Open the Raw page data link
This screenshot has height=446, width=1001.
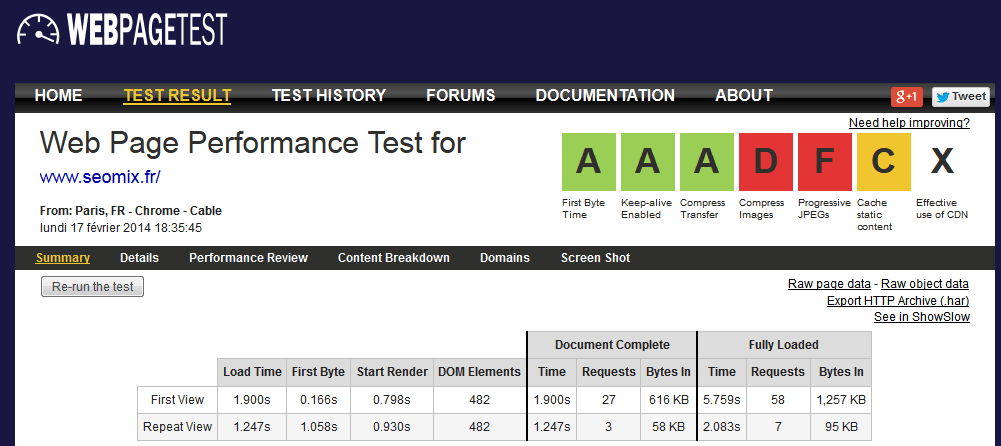point(829,284)
